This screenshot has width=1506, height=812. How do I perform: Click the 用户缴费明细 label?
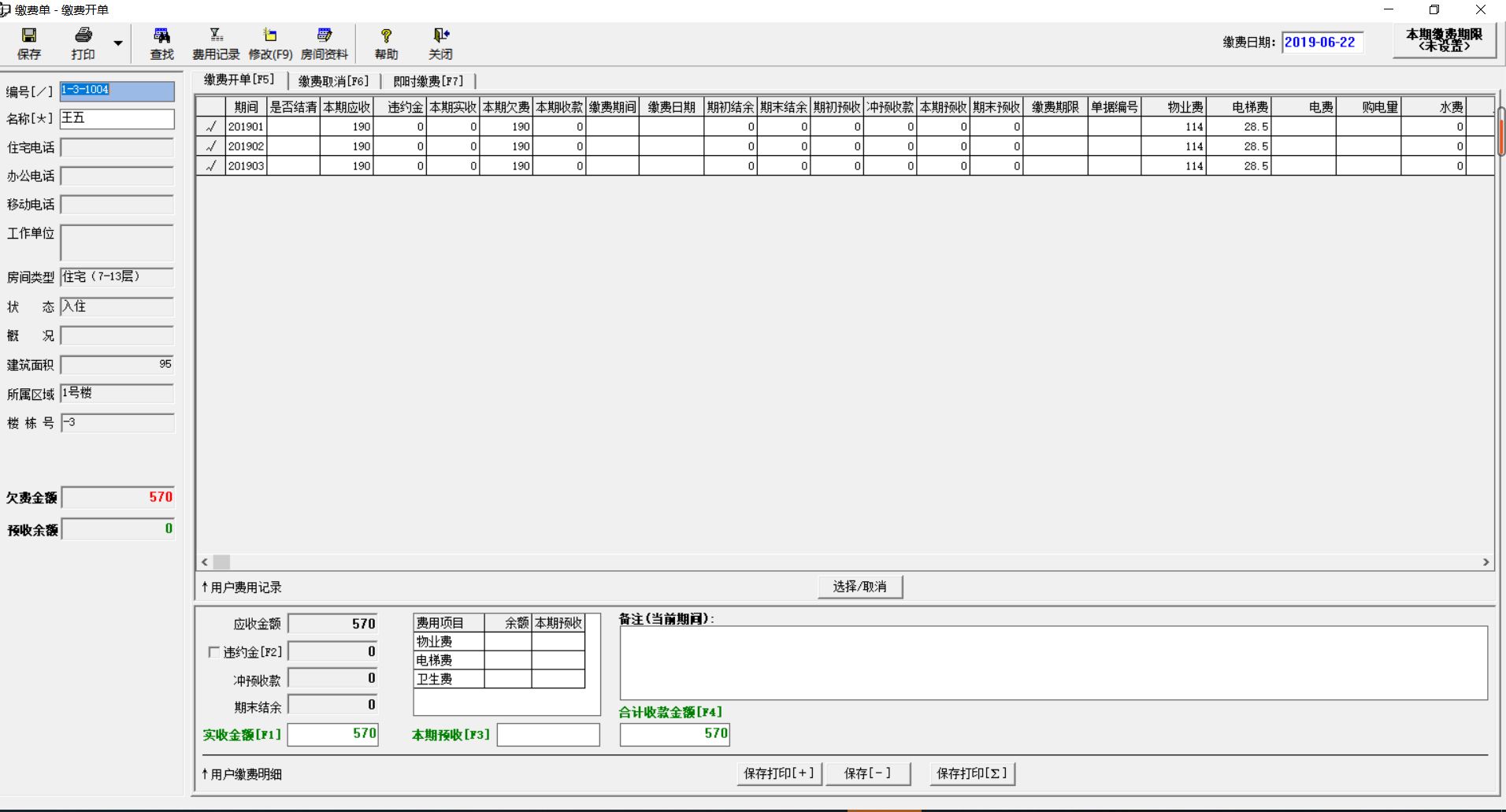pyautogui.click(x=242, y=774)
